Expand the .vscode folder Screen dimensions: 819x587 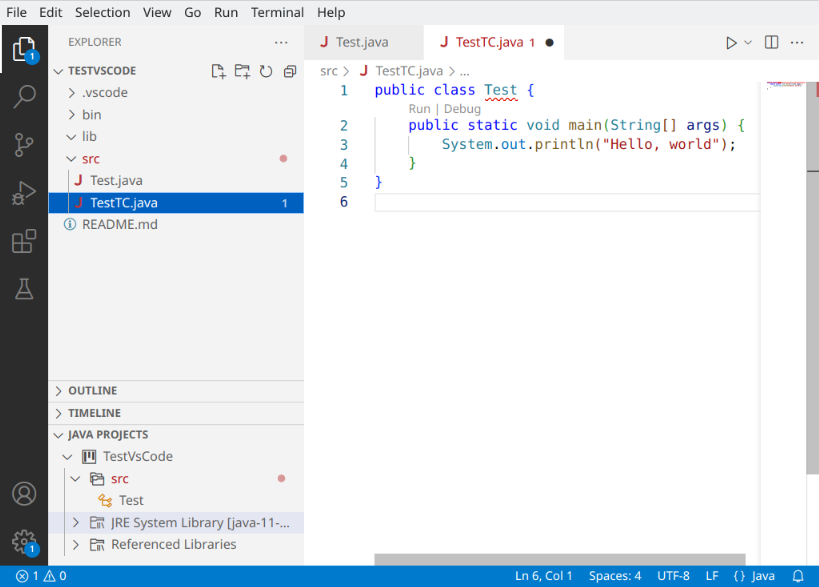coord(72,93)
